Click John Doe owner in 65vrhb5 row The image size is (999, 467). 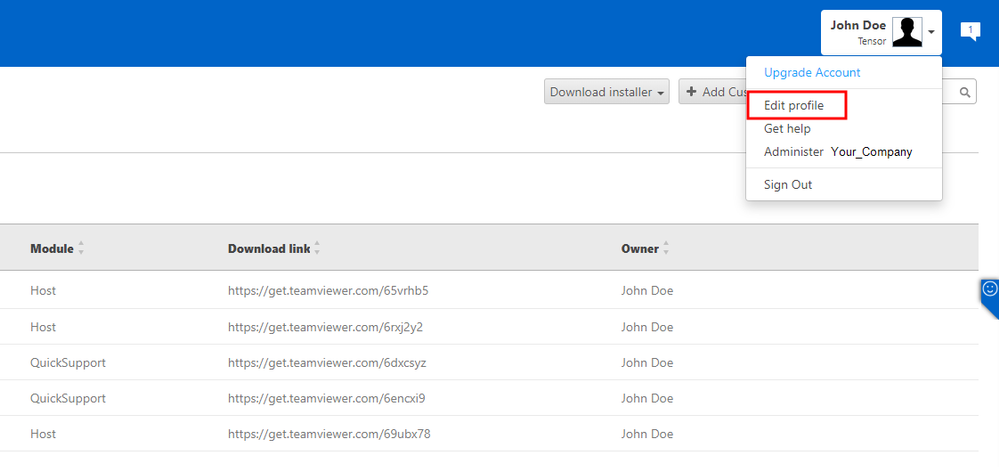click(647, 291)
